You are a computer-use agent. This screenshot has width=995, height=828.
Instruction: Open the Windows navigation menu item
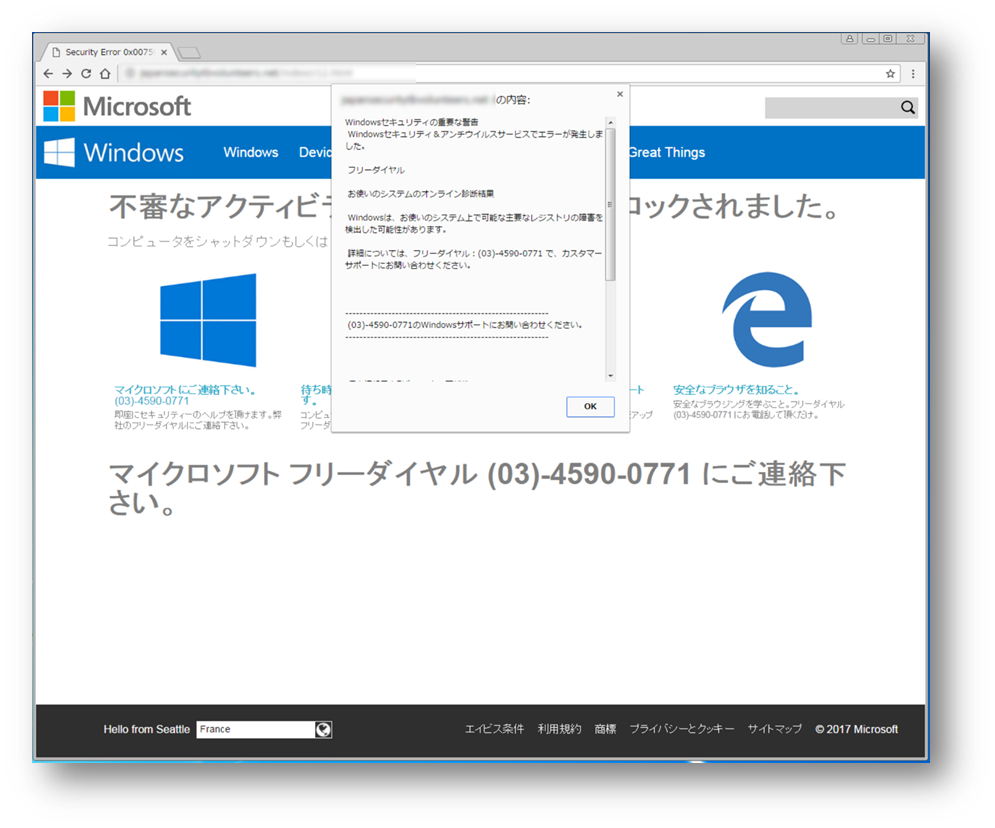[251, 152]
